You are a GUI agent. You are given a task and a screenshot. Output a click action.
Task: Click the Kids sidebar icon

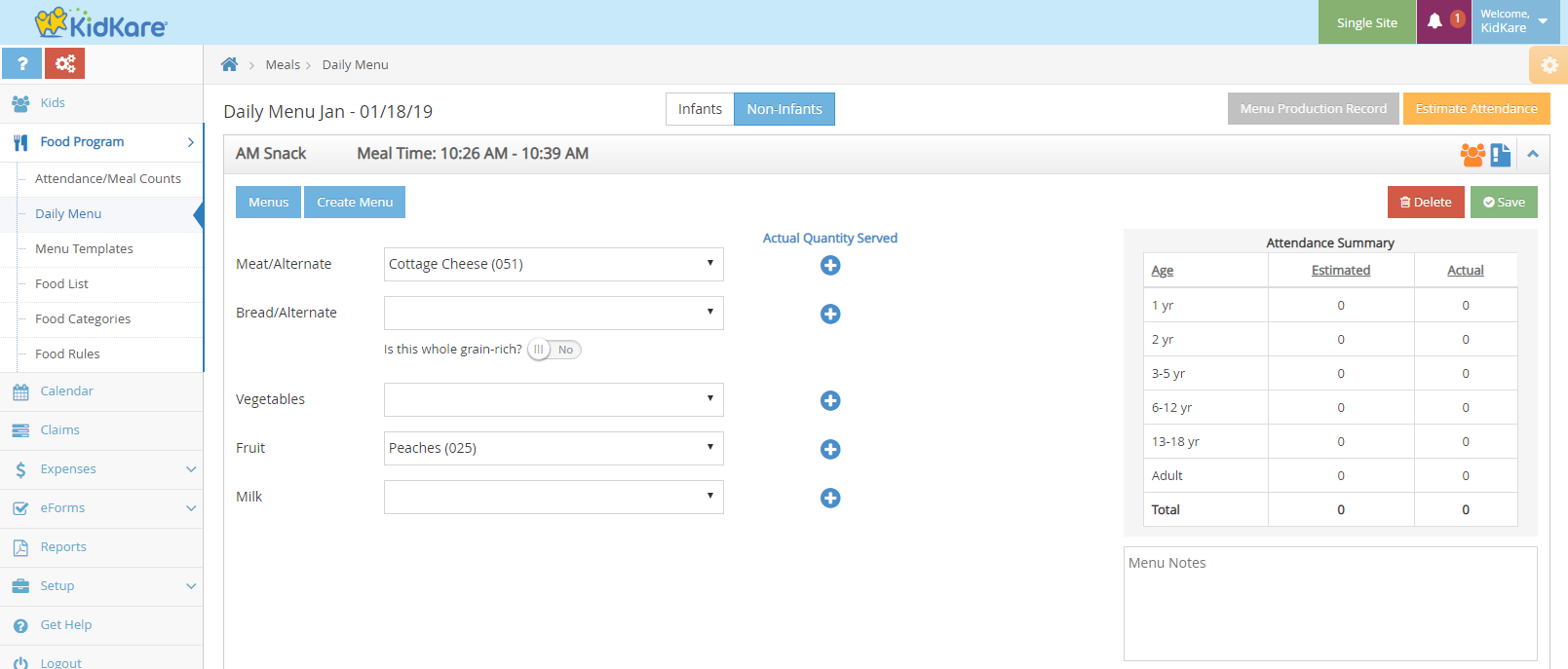click(x=20, y=103)
